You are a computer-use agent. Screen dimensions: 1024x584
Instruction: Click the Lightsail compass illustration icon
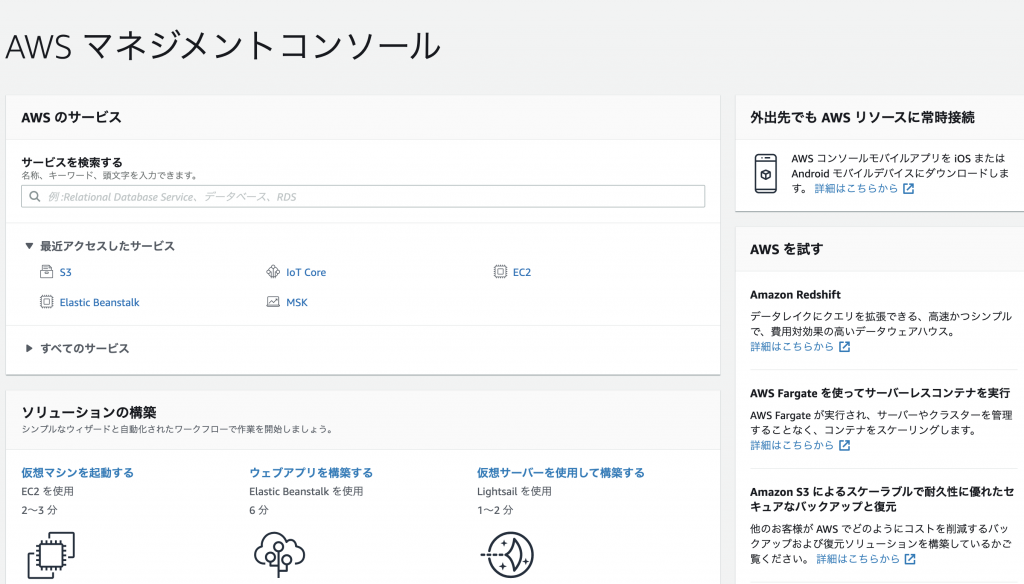click(x=508, y=555)
